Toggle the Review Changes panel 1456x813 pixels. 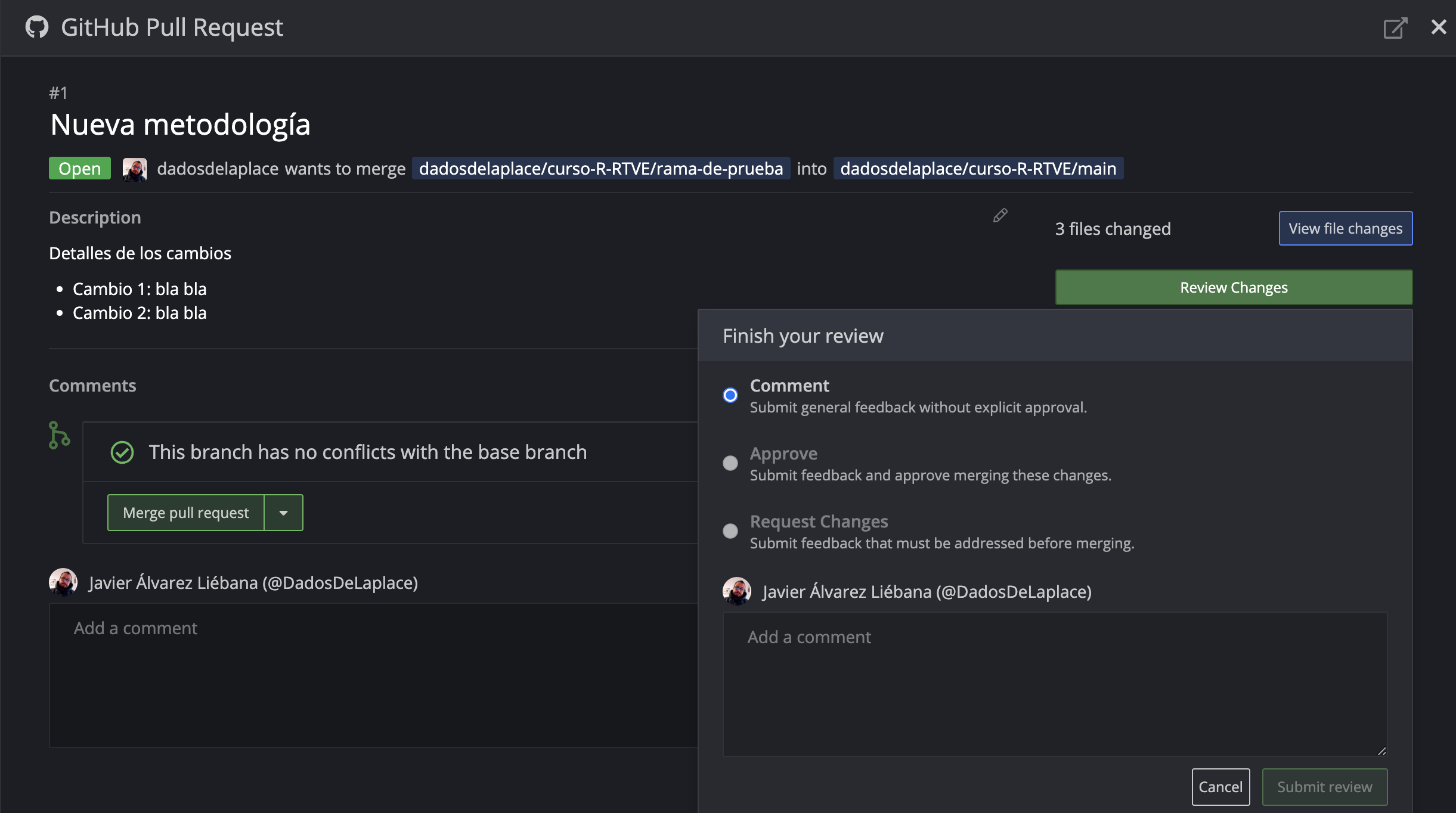(1234, 287)
